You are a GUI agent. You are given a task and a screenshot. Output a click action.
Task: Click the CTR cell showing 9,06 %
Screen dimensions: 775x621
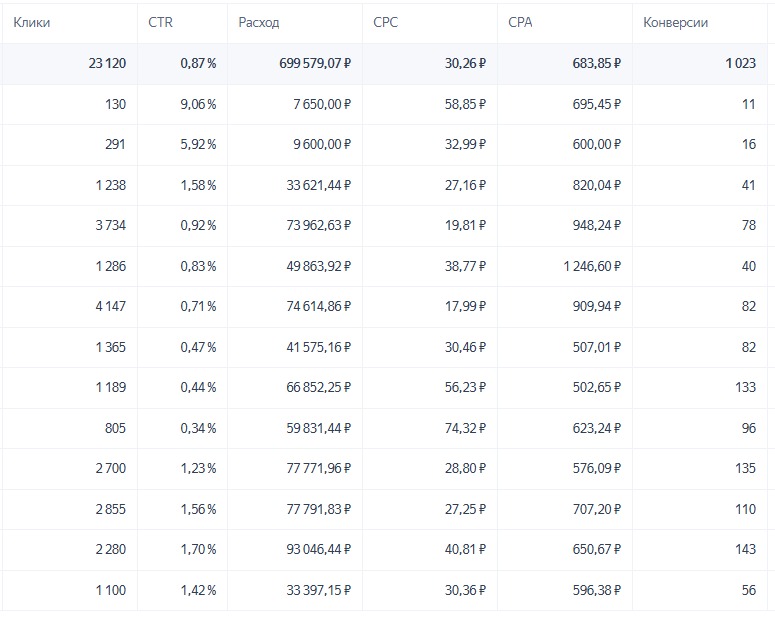pos(198,104)
